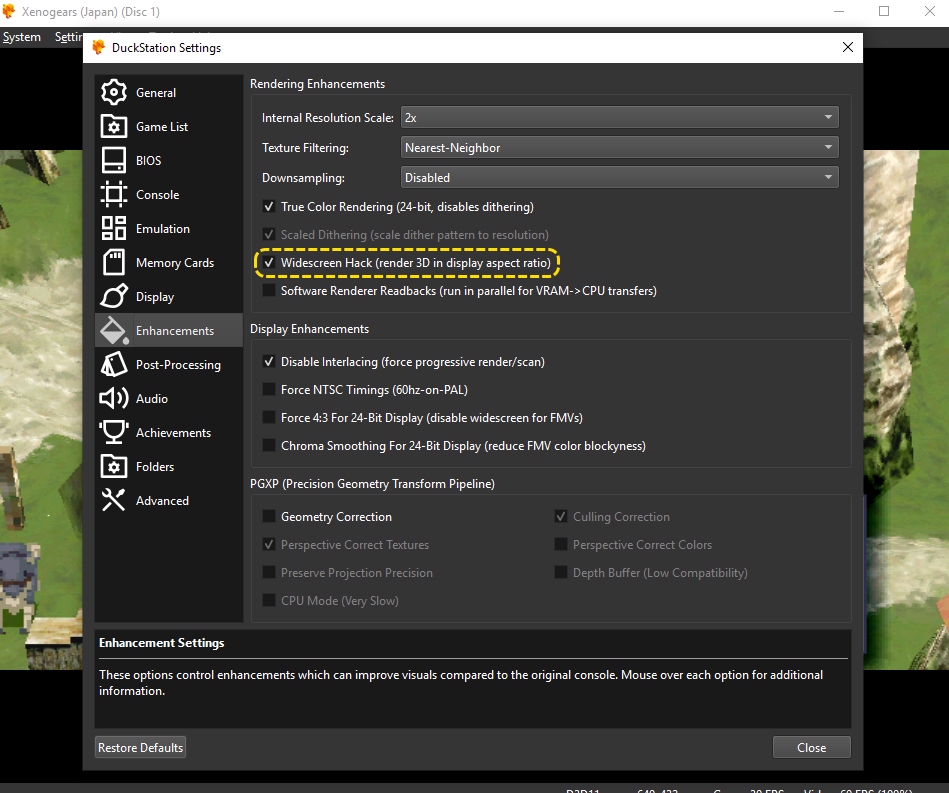Switch to the General category label
Image resolution: width=949 pixels, height=793 pixels.
tap(156, 93)
